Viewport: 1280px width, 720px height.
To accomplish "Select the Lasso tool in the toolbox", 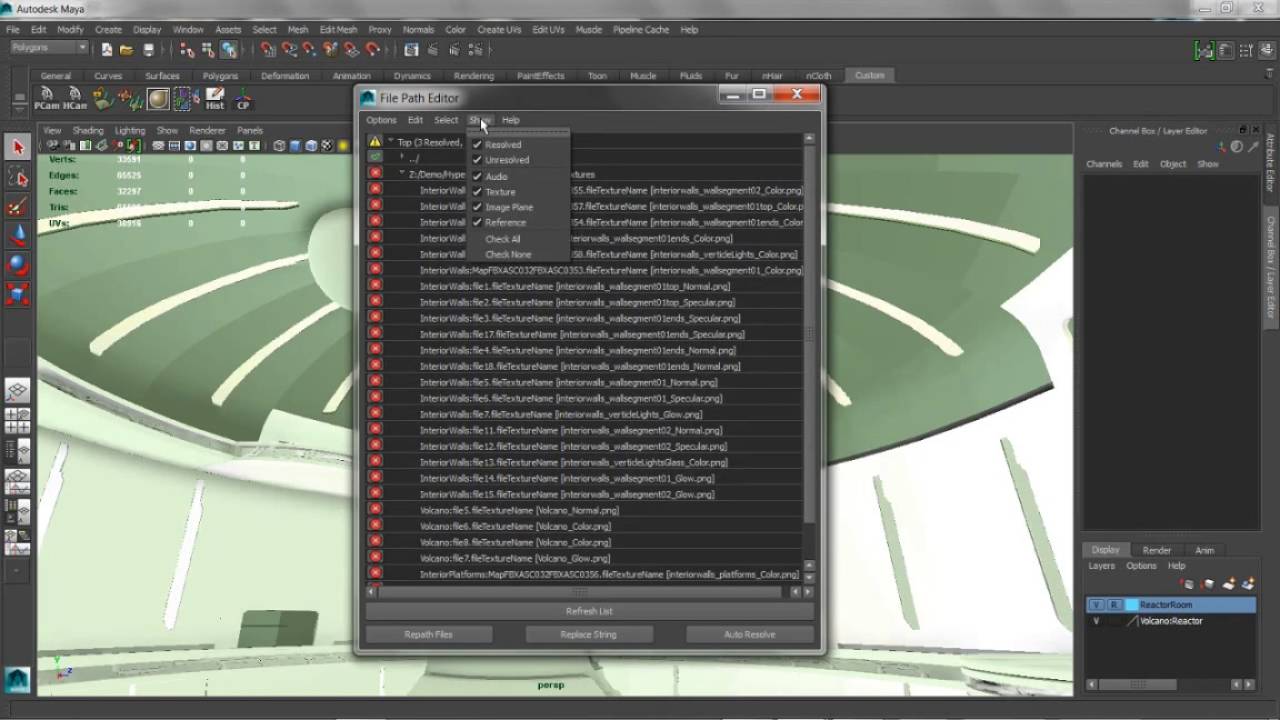I will (x=17, y=177).
